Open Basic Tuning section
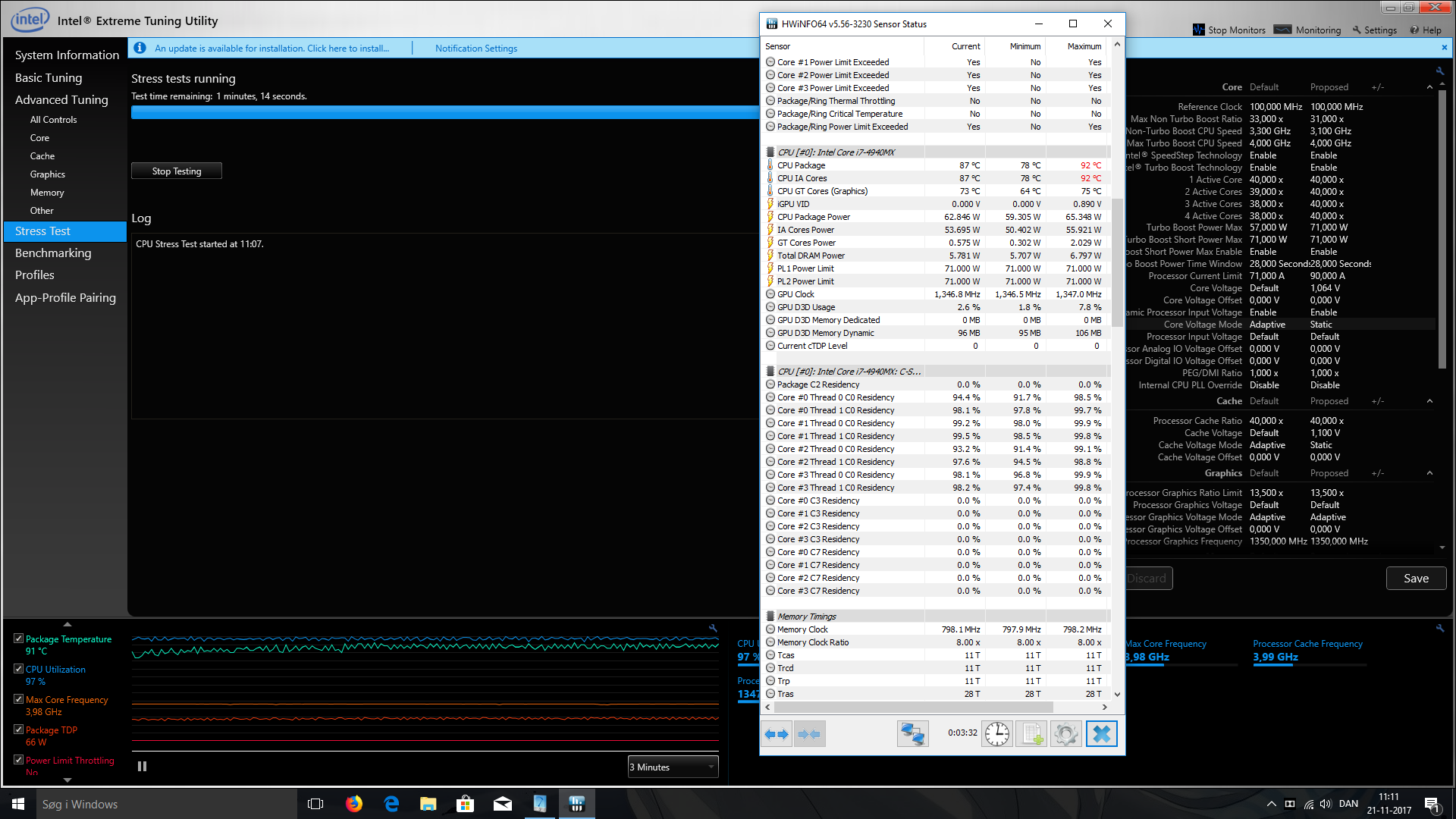Image resolution: width=1456 pixels, height=819 pixels. click(49, 77)
